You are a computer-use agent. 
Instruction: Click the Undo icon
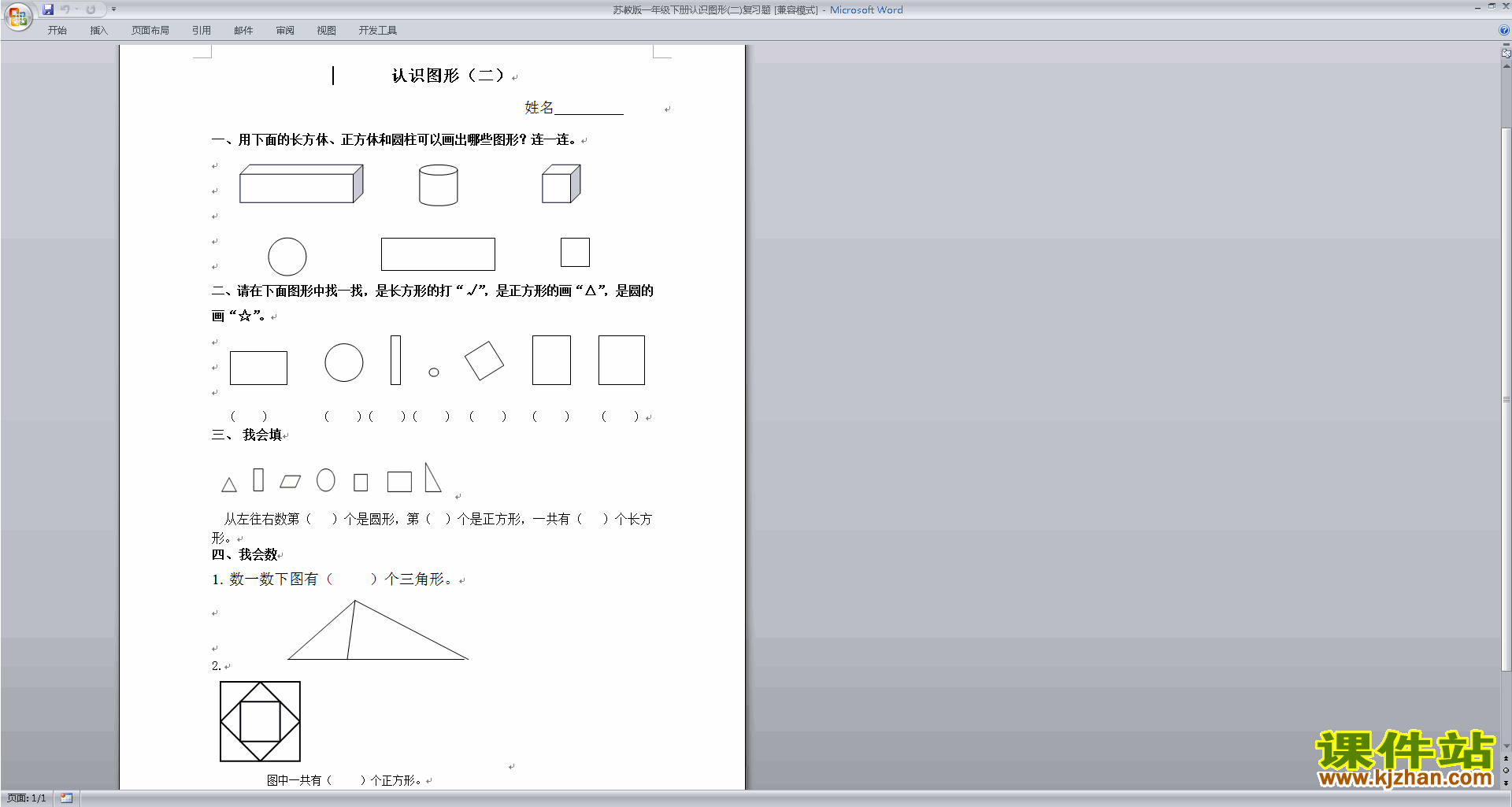pyautogui.click(x=65, y=9)
